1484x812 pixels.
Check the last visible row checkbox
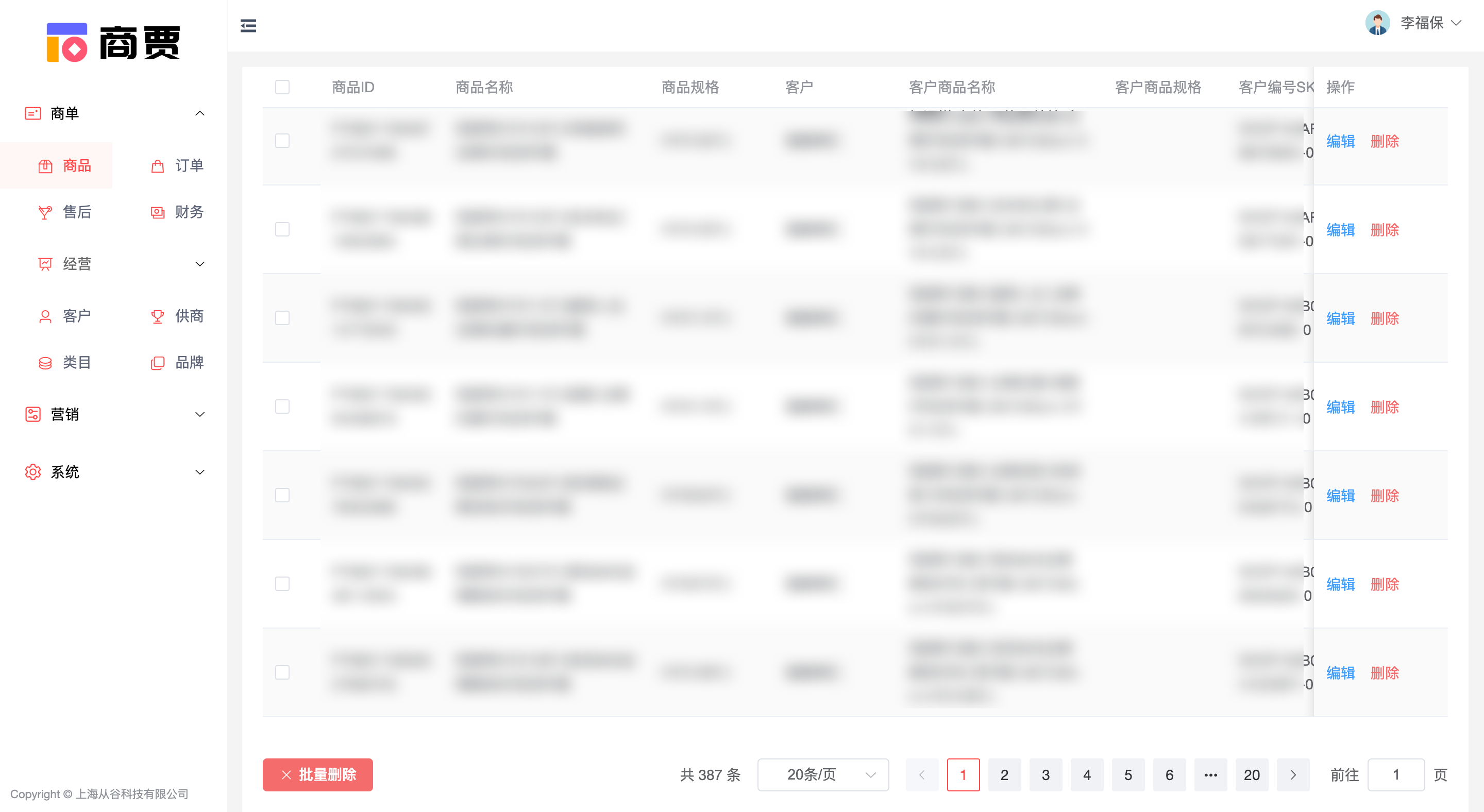(x=282, y=672)
